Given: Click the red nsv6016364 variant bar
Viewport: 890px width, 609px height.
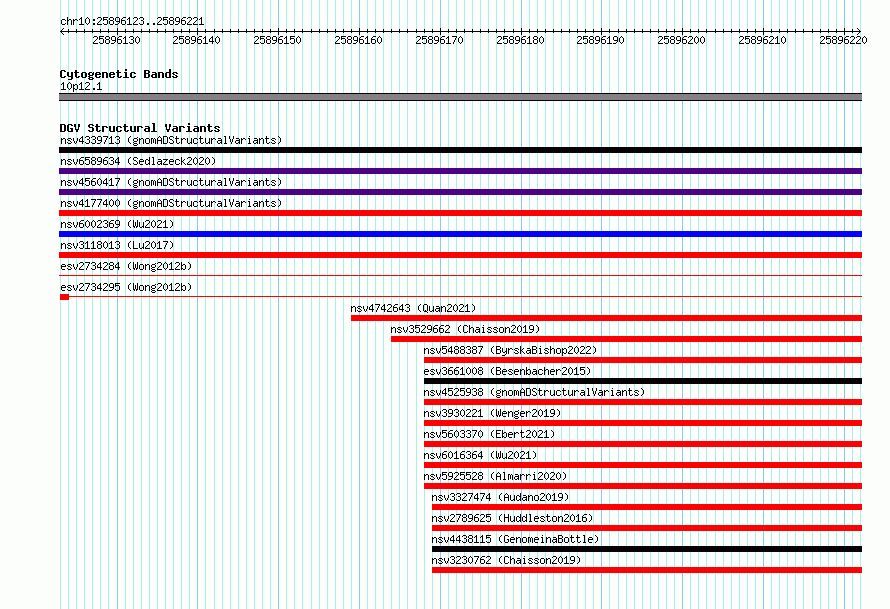Looking at the screenshot, I should point(643,465).
